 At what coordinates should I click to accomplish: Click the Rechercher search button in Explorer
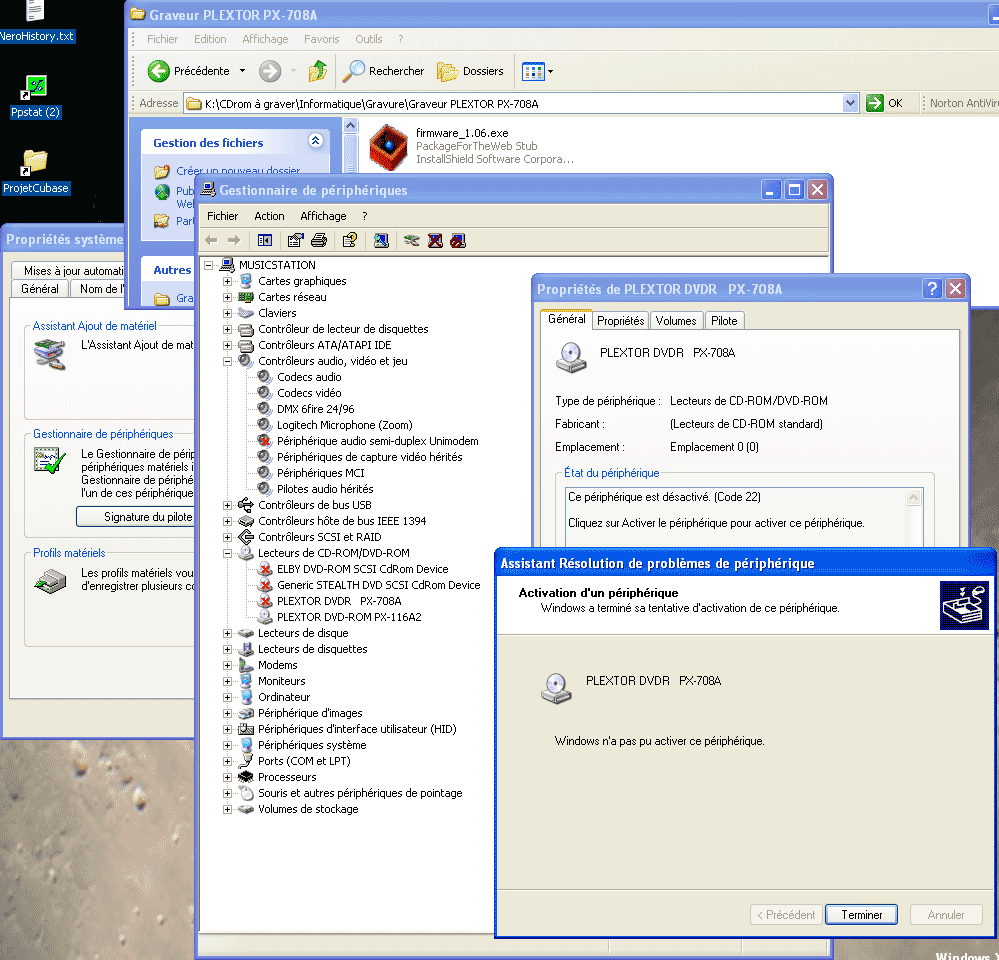click(383, 71)
